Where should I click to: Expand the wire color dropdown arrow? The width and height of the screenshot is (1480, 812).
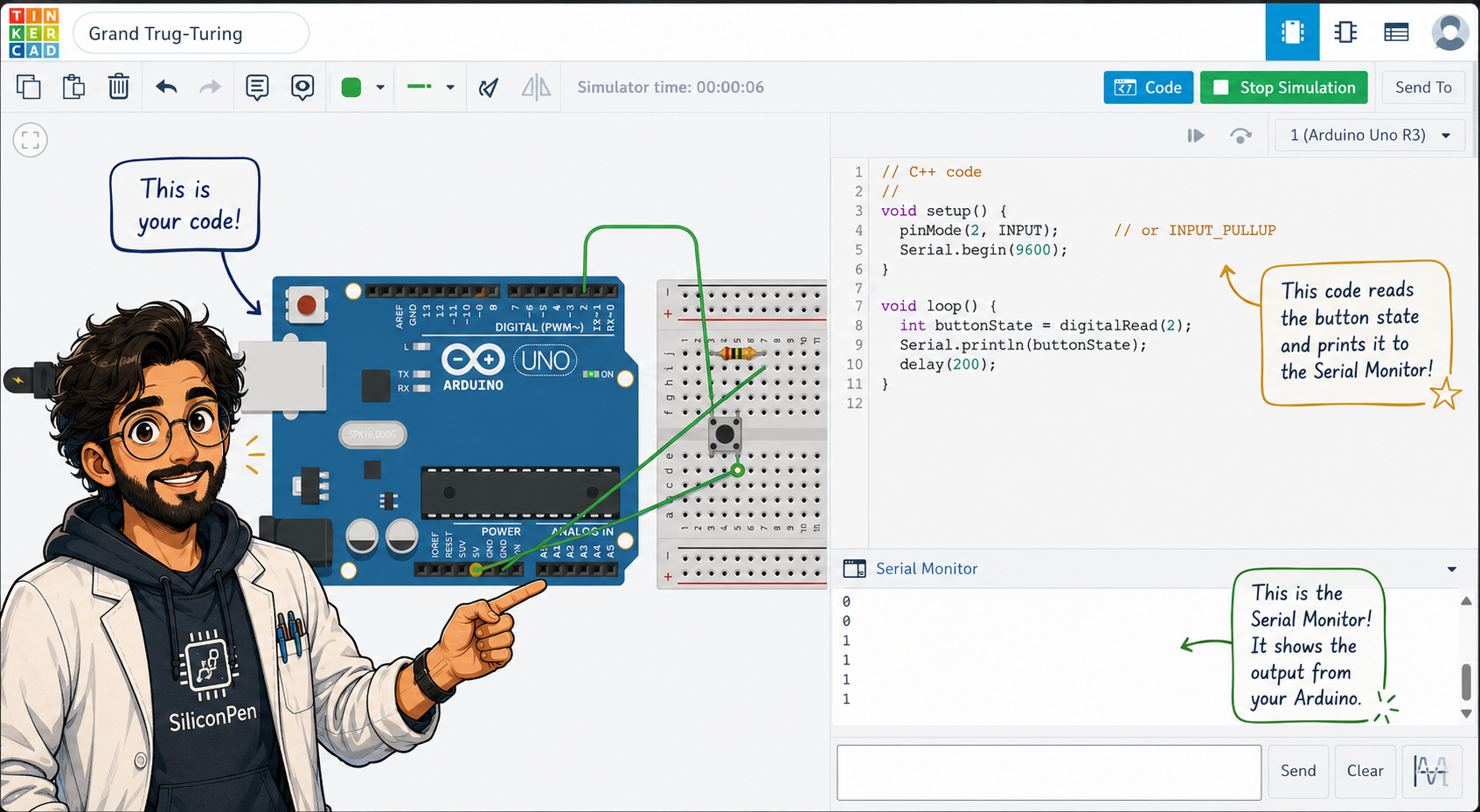pyautogui.click(x=380, y=87)
